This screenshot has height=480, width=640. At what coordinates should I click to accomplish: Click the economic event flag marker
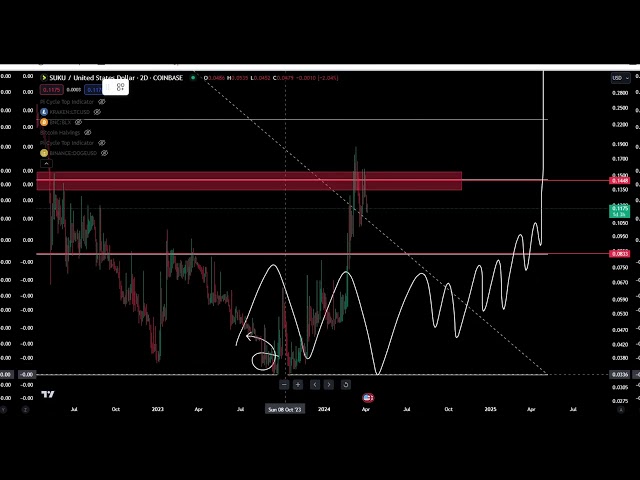click(x=368, y=397)
